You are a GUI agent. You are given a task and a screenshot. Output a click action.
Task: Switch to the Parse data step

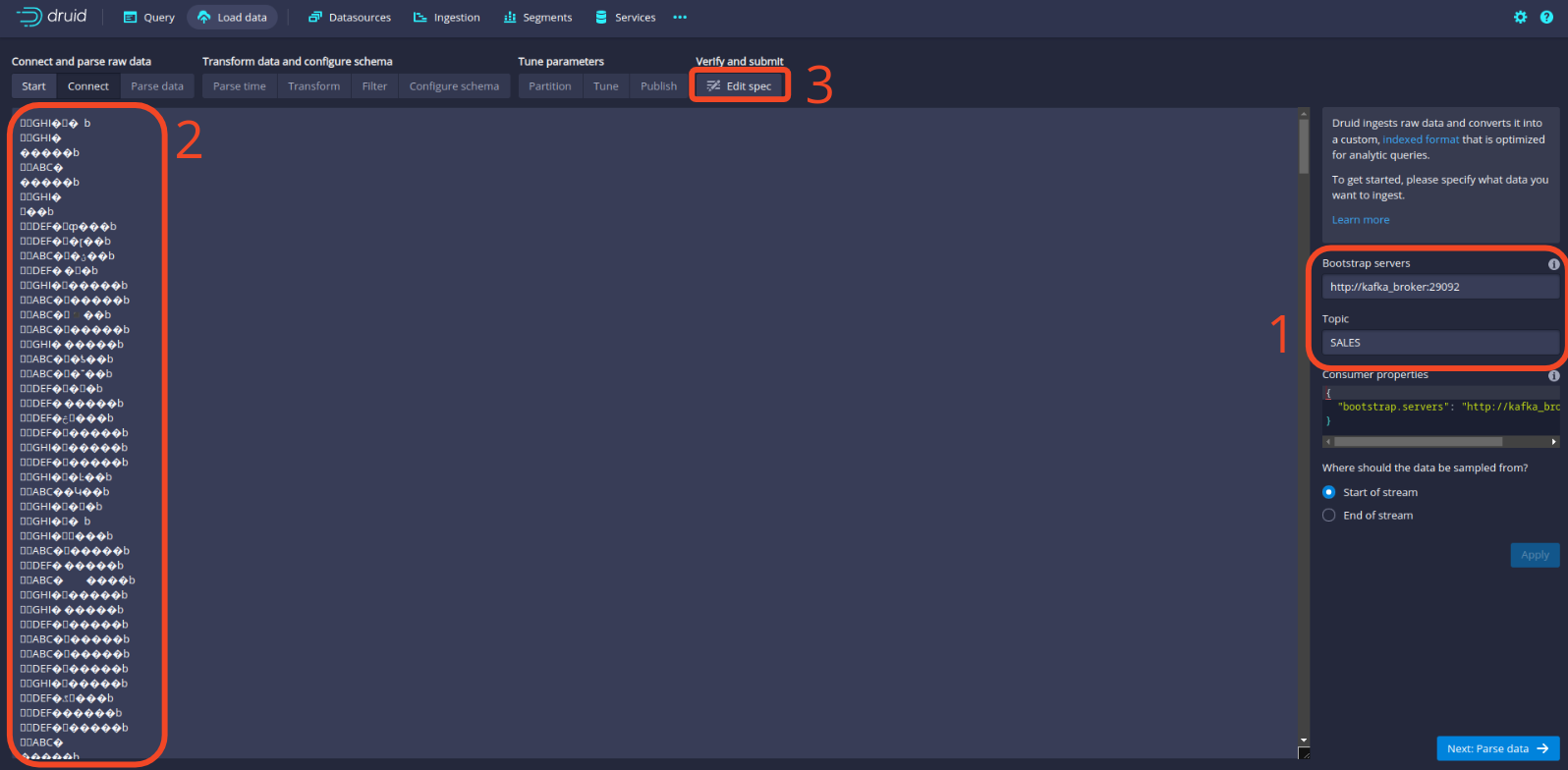pyautogui.click(x=157, y=86)
